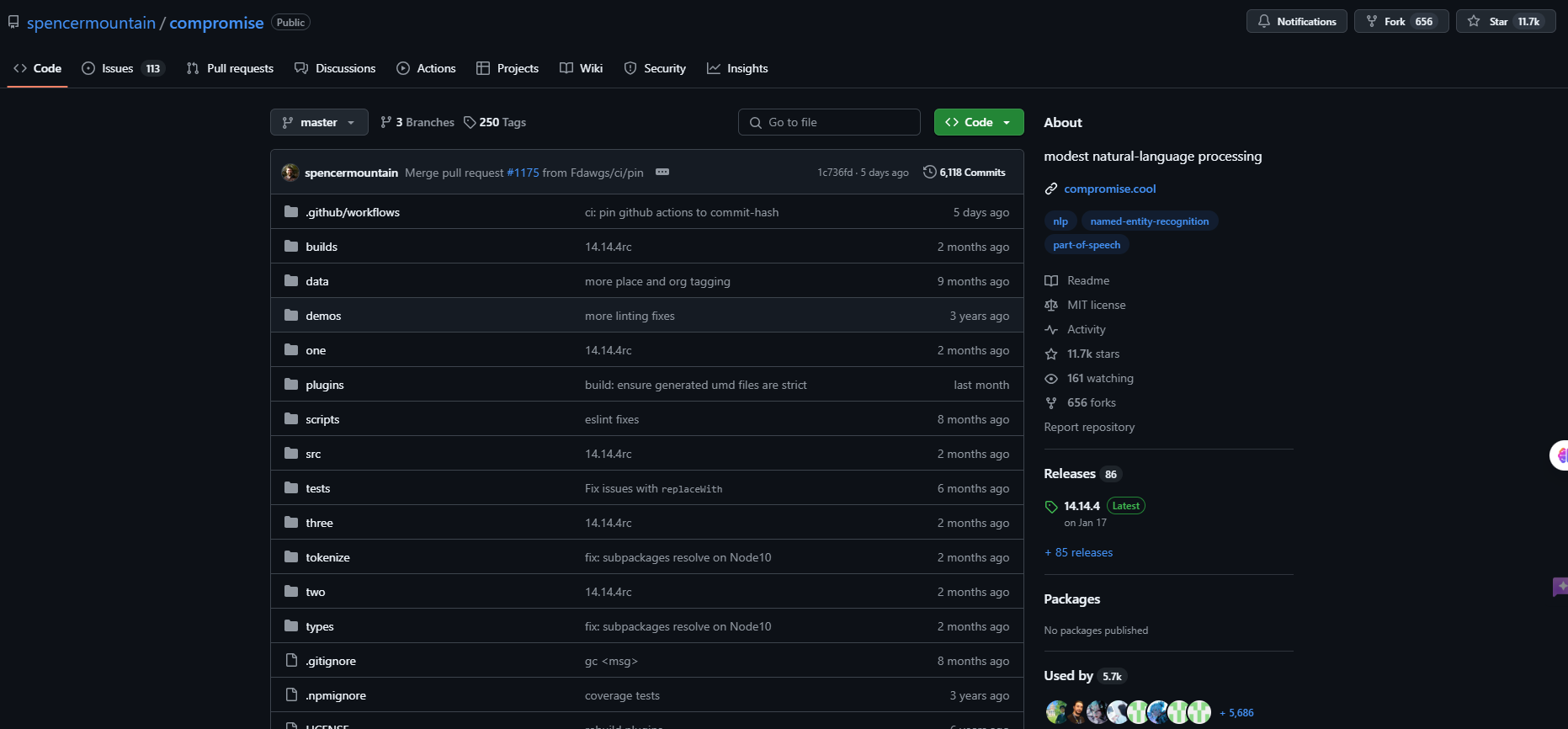The height and width of the screenshot is (729, 1568).
Task: Open commit 'eslint fixes'
Action: tap(612, 419)
